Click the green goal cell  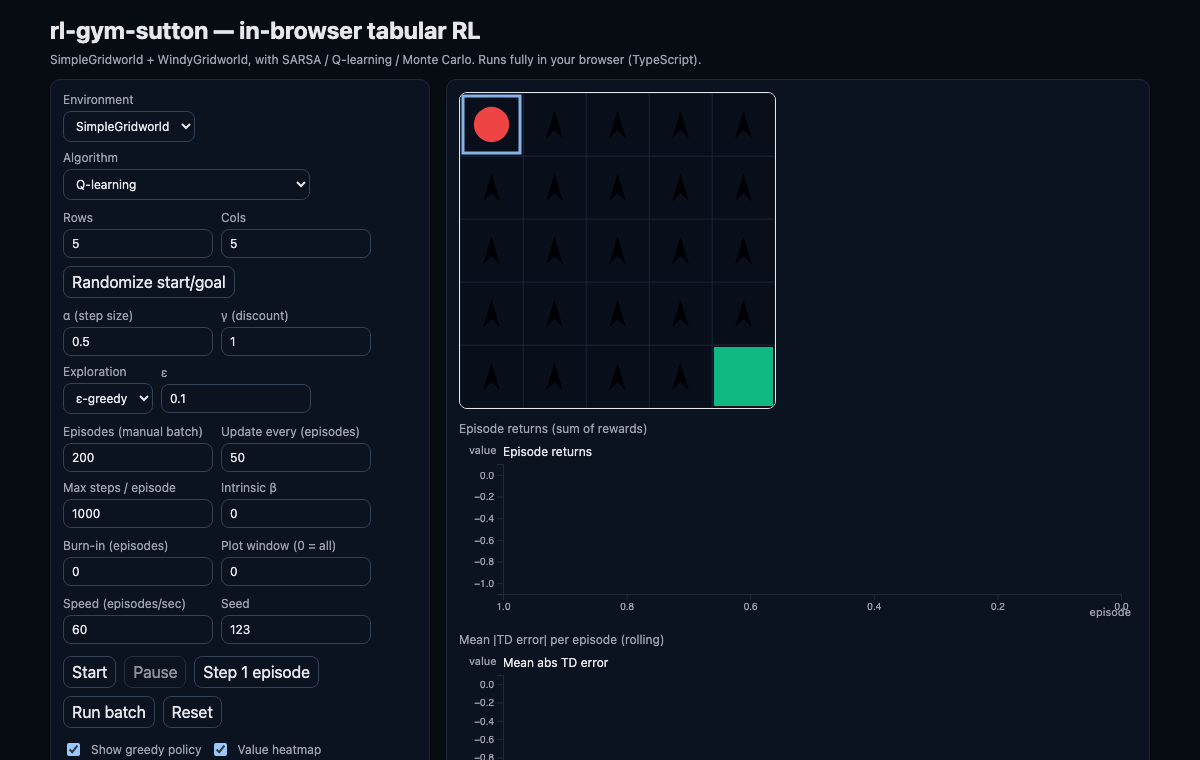744,377
